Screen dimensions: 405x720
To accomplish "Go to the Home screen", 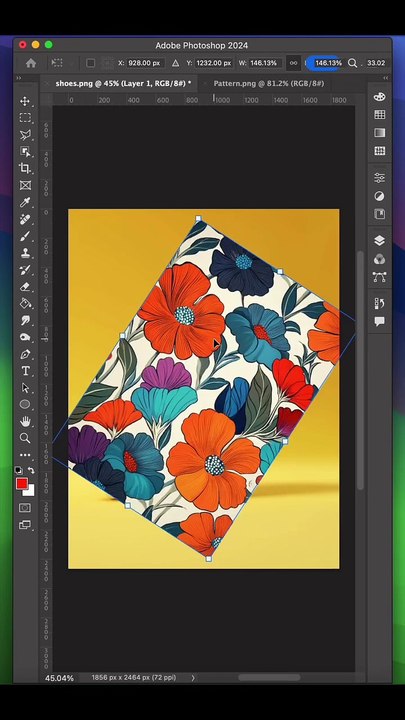I will tap(31, 63).
